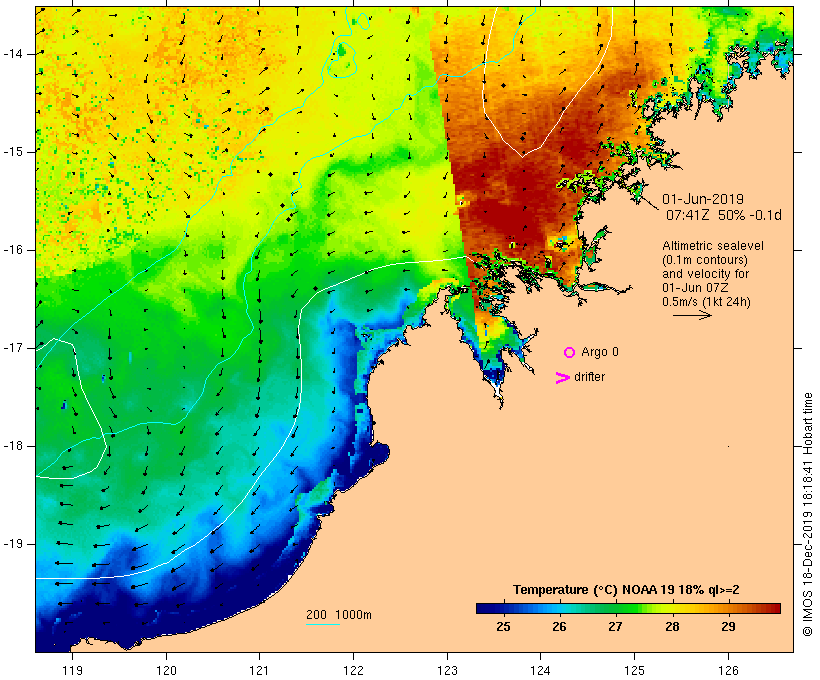
Task: Click the 0.5m/s velocity scale arrow
Action: point(692,315)
